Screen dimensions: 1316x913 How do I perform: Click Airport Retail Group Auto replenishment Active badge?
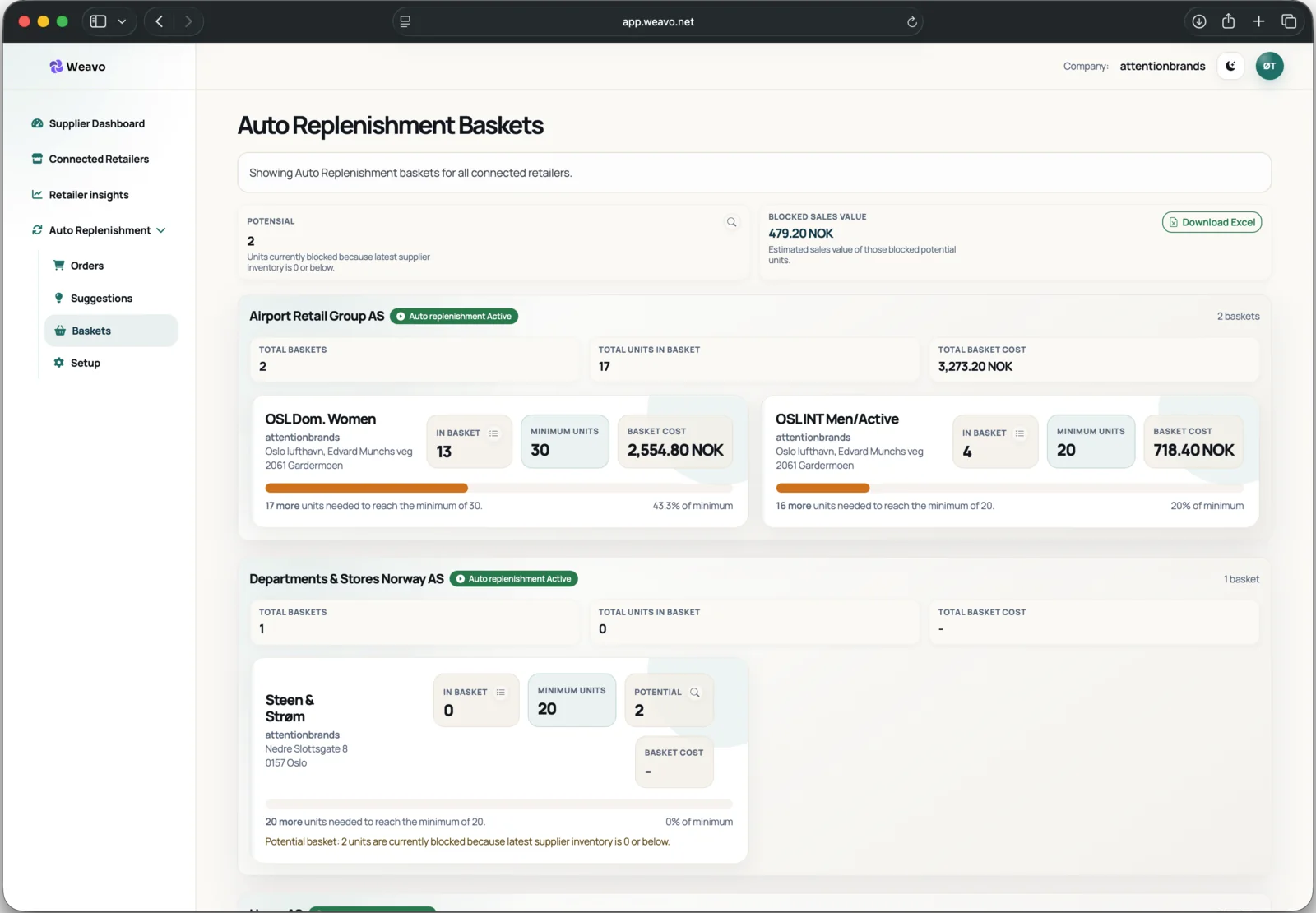pos(453,317)
